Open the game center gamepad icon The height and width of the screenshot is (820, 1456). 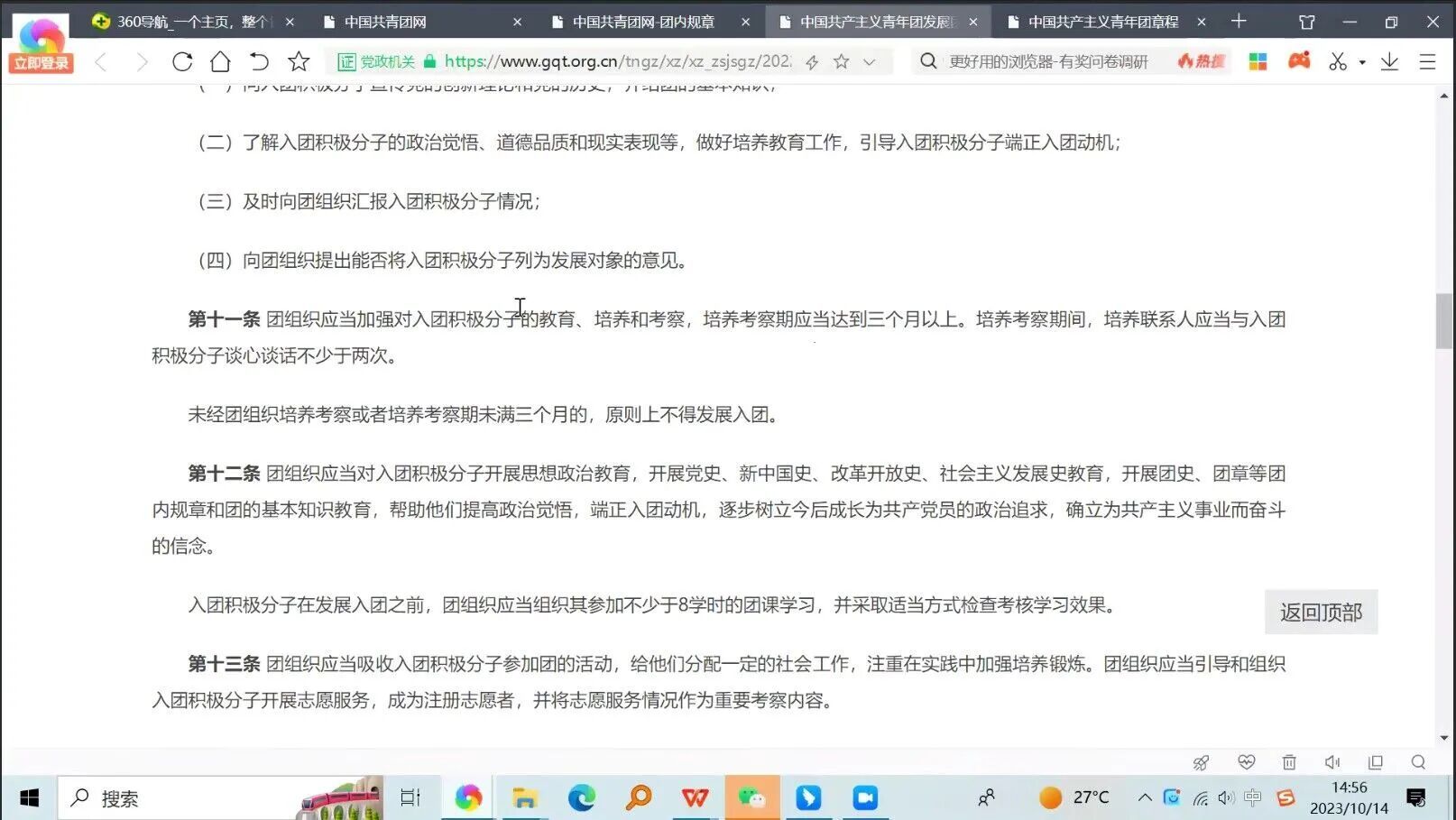point(1299,60)
